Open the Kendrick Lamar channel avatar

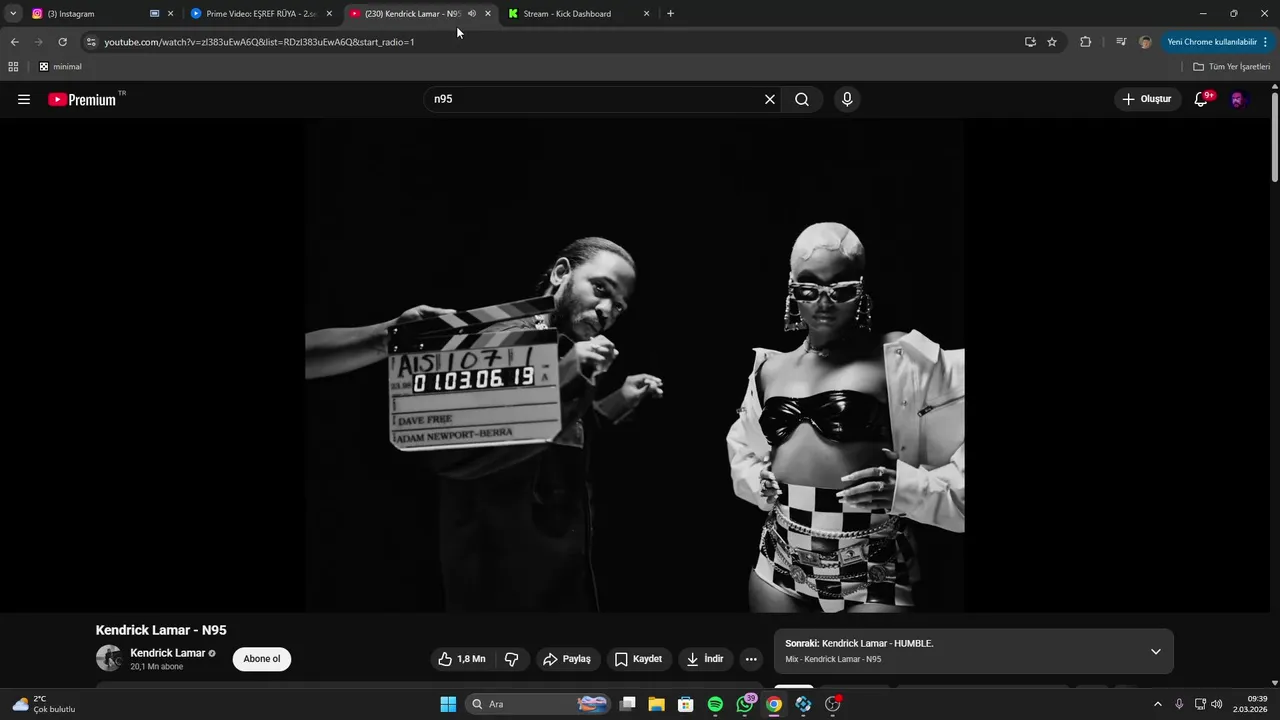pyautogui.click(x=108, y=658)
